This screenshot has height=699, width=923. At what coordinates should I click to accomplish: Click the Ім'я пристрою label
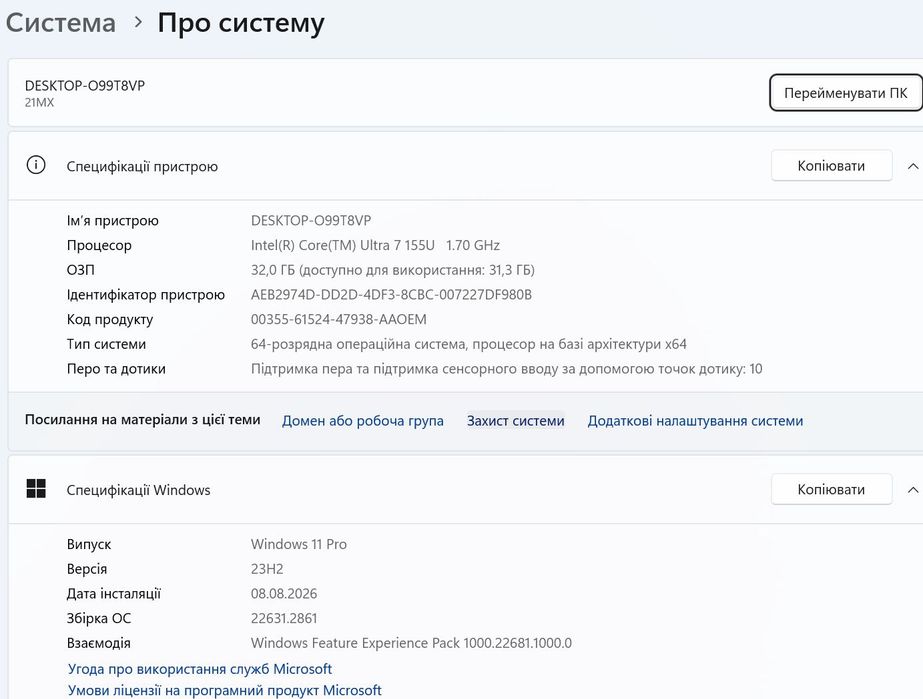112,221
